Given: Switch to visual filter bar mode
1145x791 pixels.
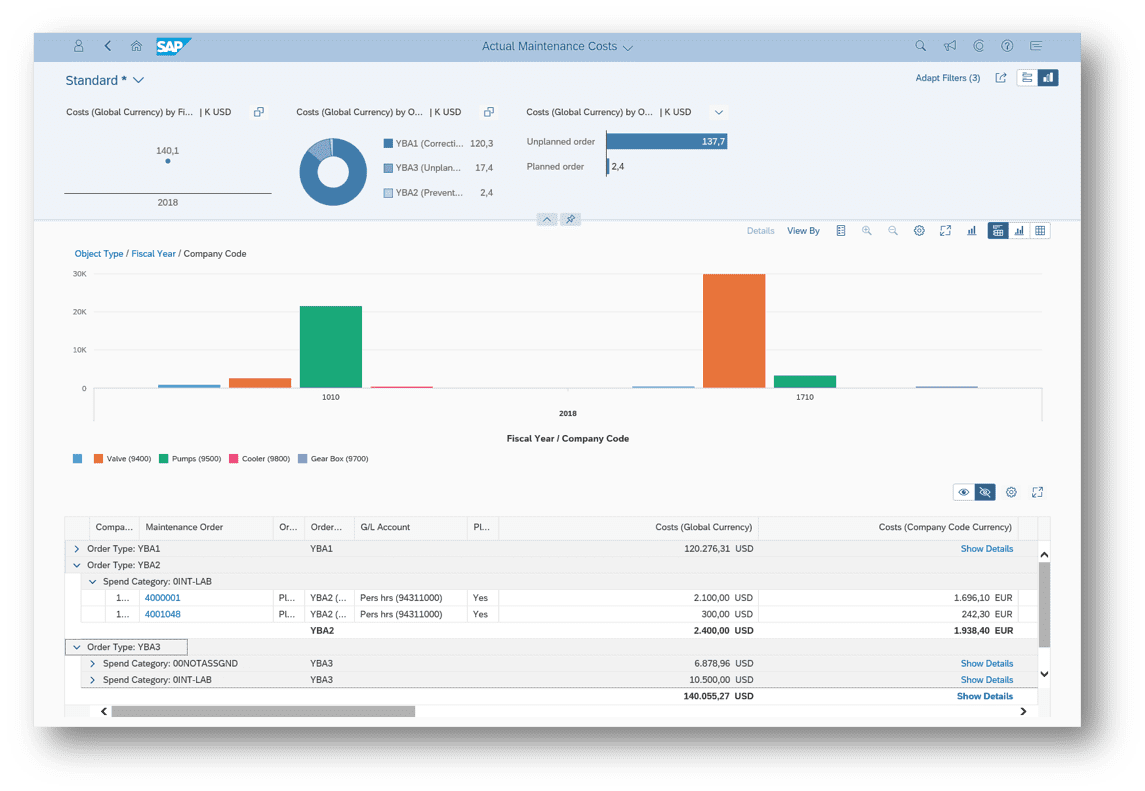Looking at the screenshot, I should (1048, 78).
